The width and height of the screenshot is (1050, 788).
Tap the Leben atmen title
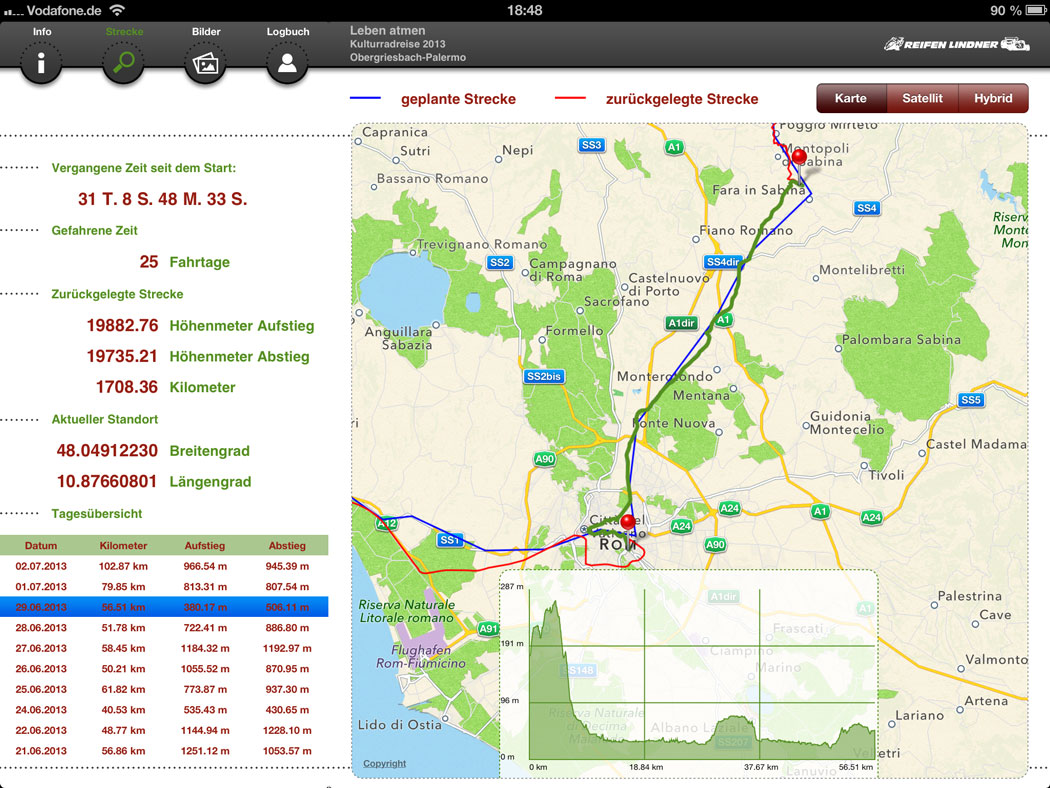(x=387, y=30)
